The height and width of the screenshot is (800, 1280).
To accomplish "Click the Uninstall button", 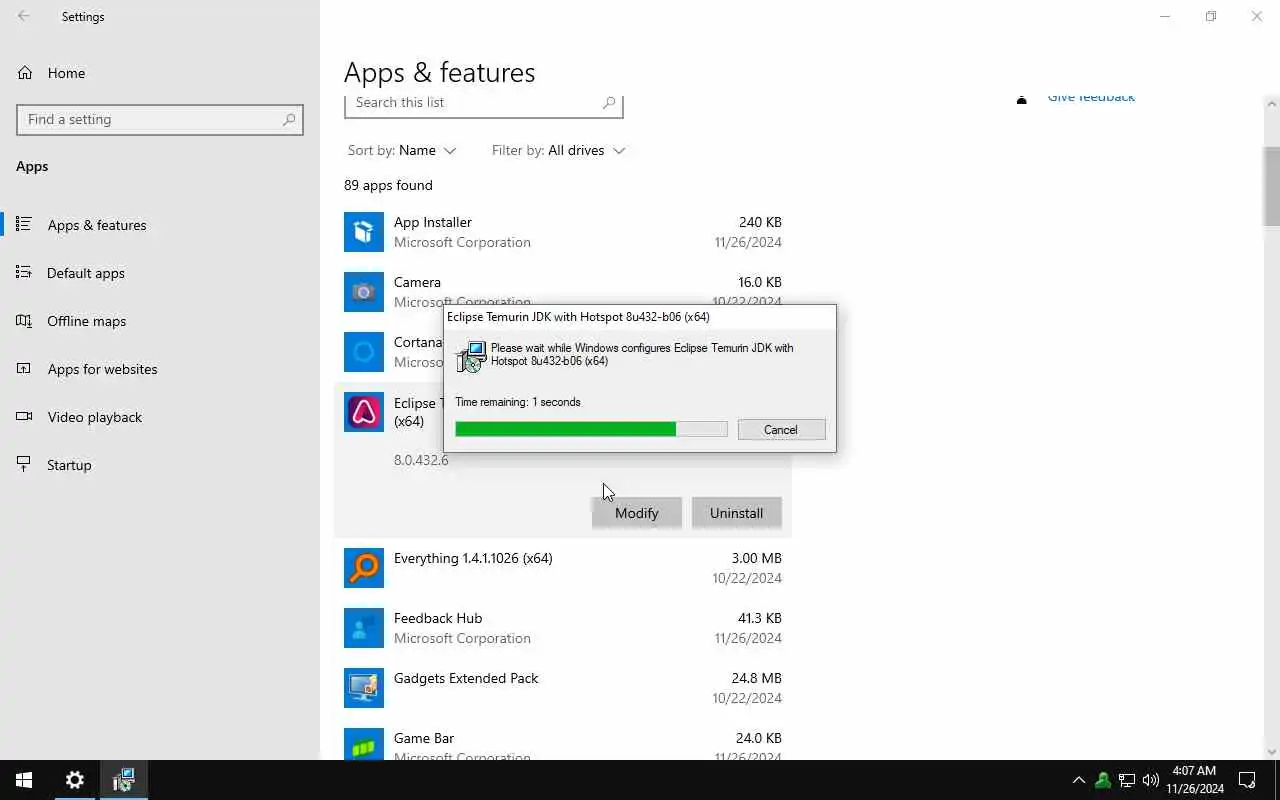I will pos(737,513).
